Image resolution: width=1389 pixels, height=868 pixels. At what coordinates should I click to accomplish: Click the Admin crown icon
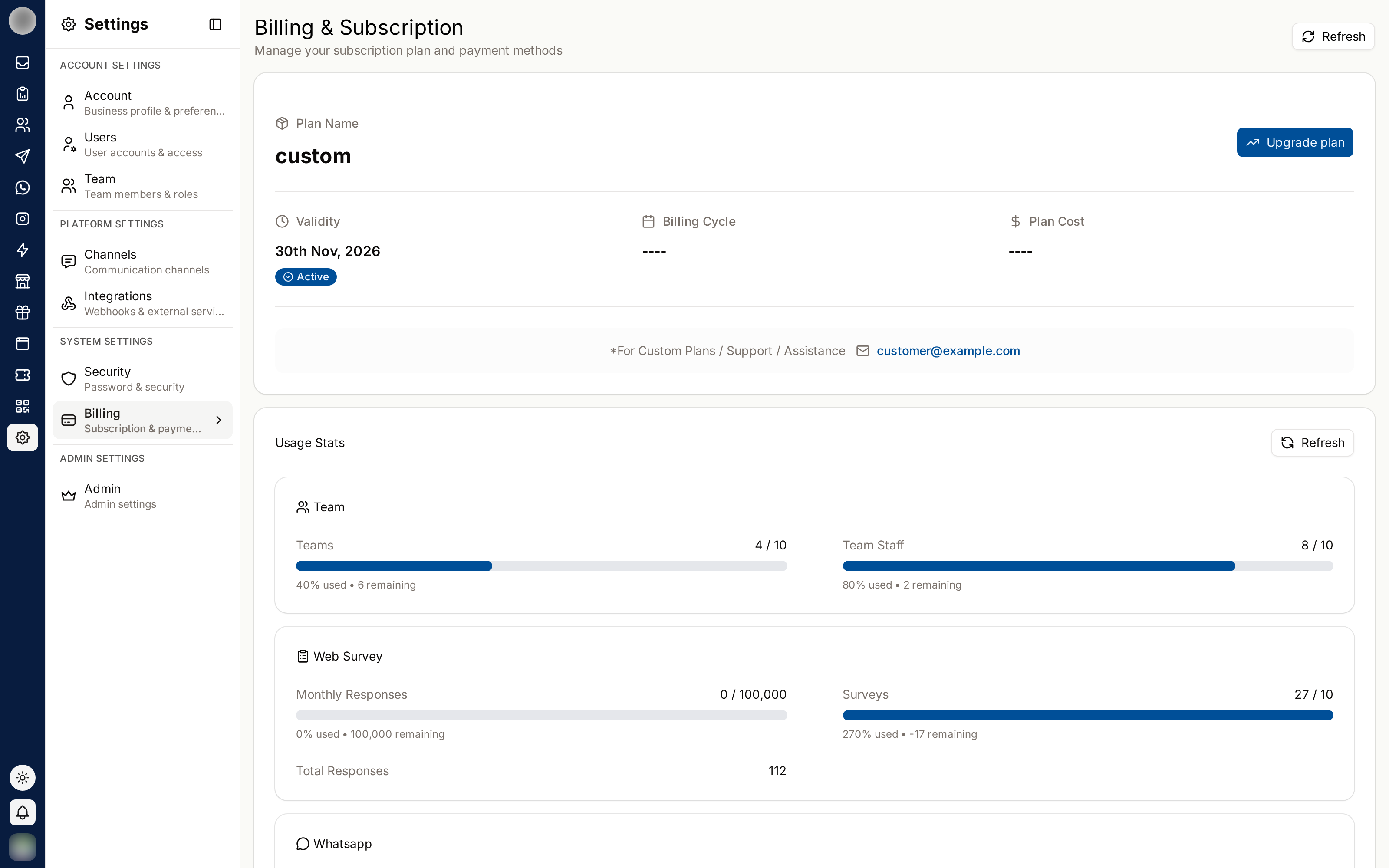[68, 496]
